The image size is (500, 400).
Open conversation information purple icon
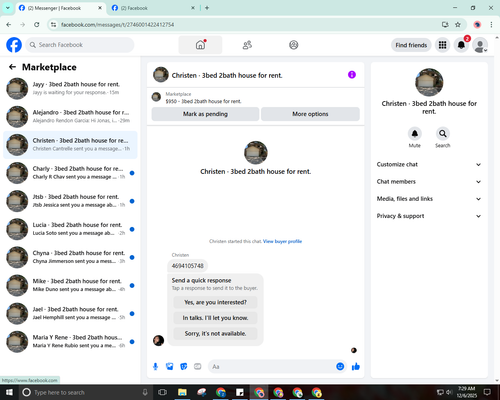[x=352, y=75]
